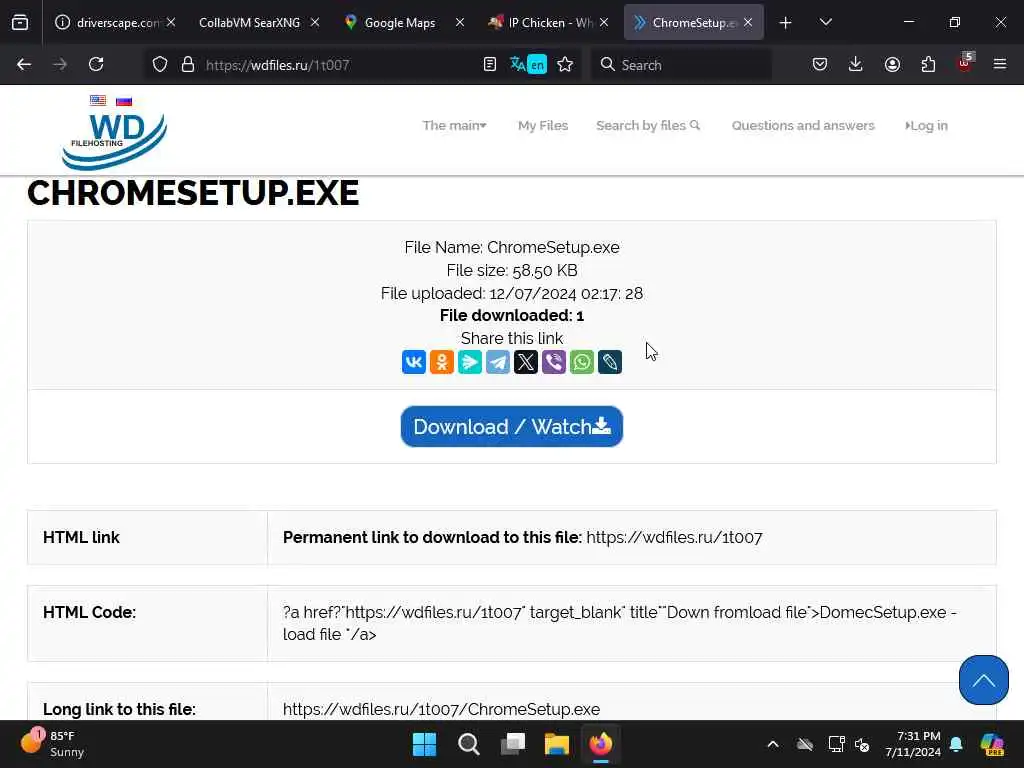Share link via Viber icon
1024x768 pixels.
pos(554,362)
